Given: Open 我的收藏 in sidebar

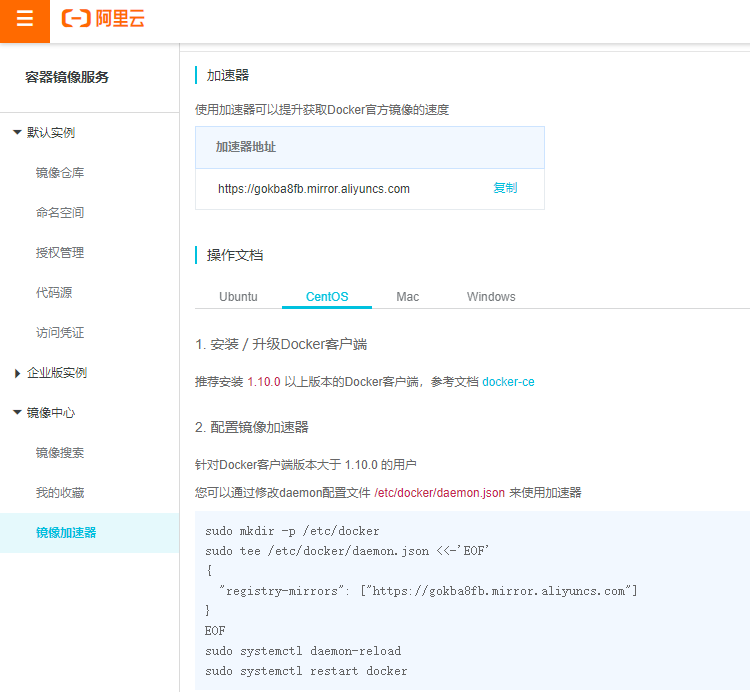Looking at the screenshot, I should 60,493.
